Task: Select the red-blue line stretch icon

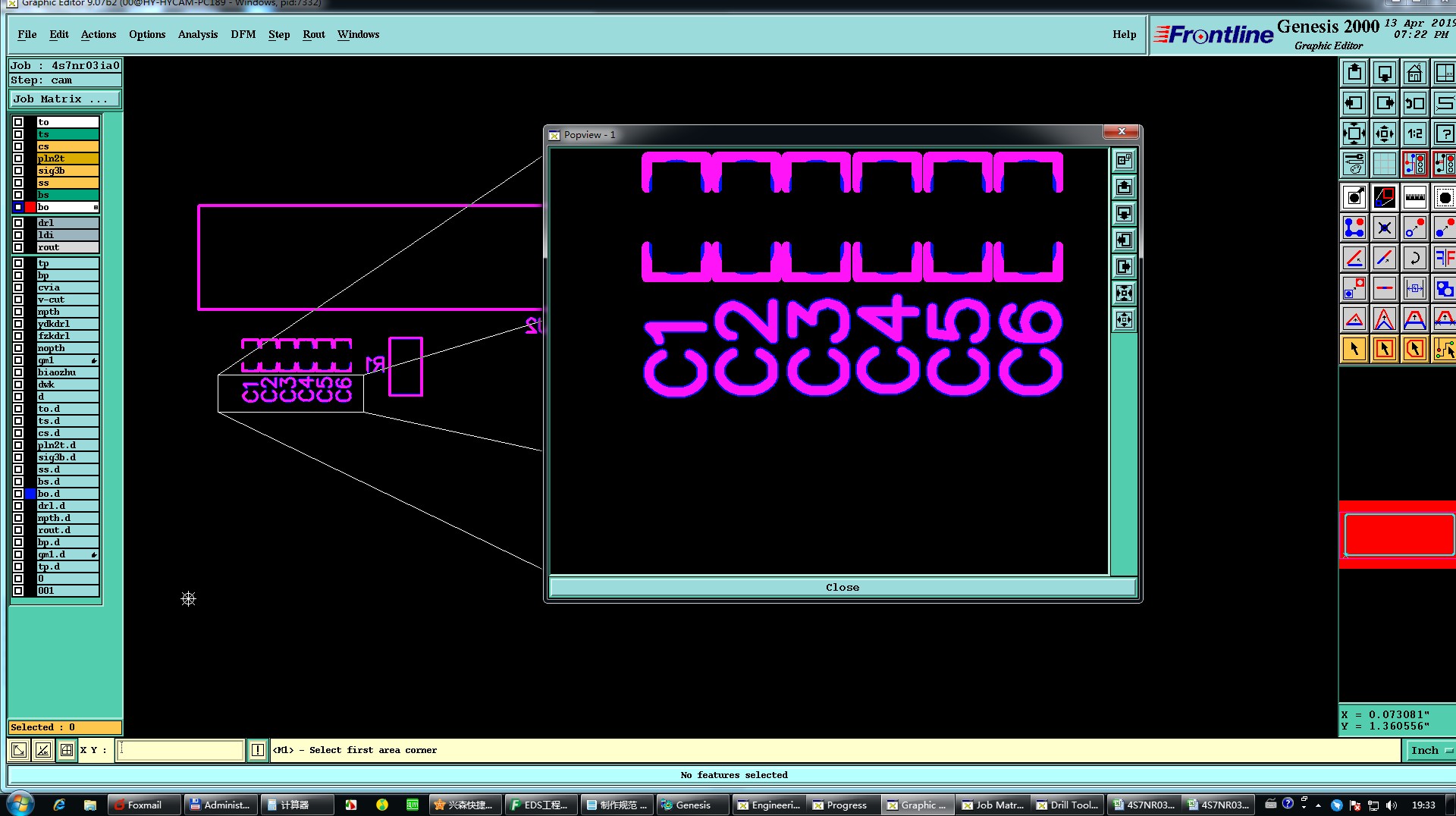Action: 1385,258
